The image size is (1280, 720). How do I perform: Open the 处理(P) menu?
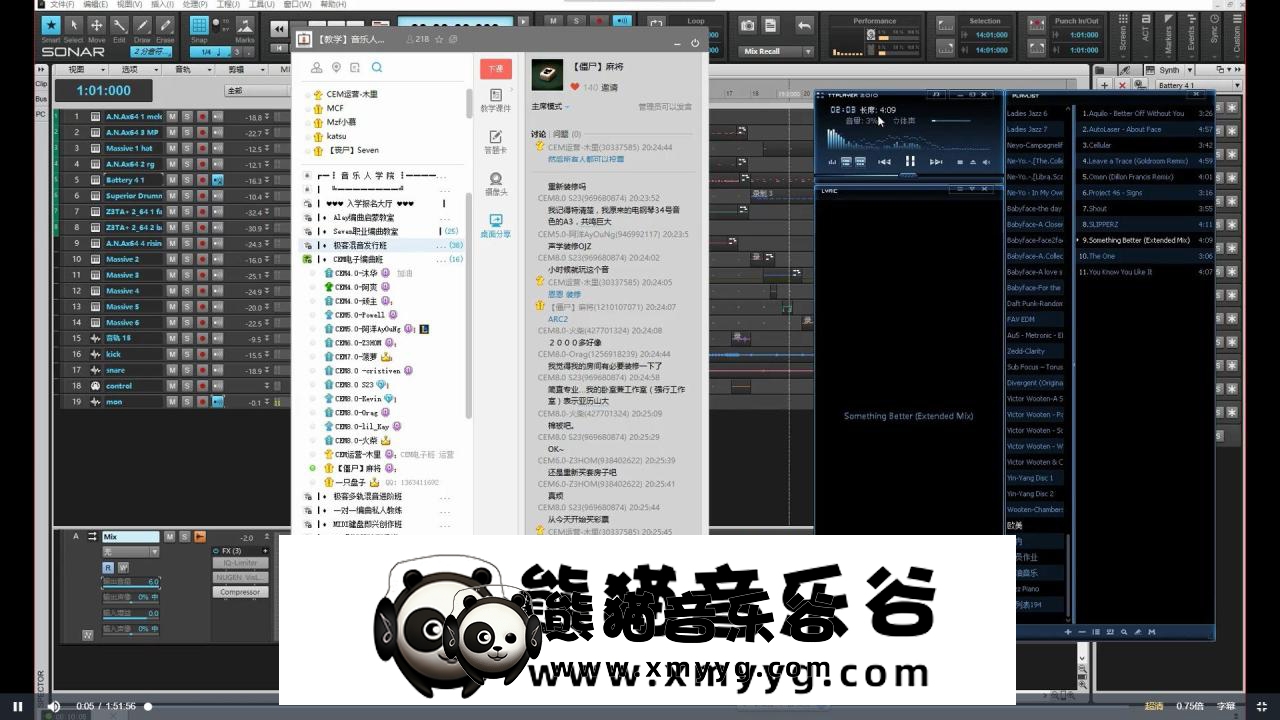tap(195, 5)
